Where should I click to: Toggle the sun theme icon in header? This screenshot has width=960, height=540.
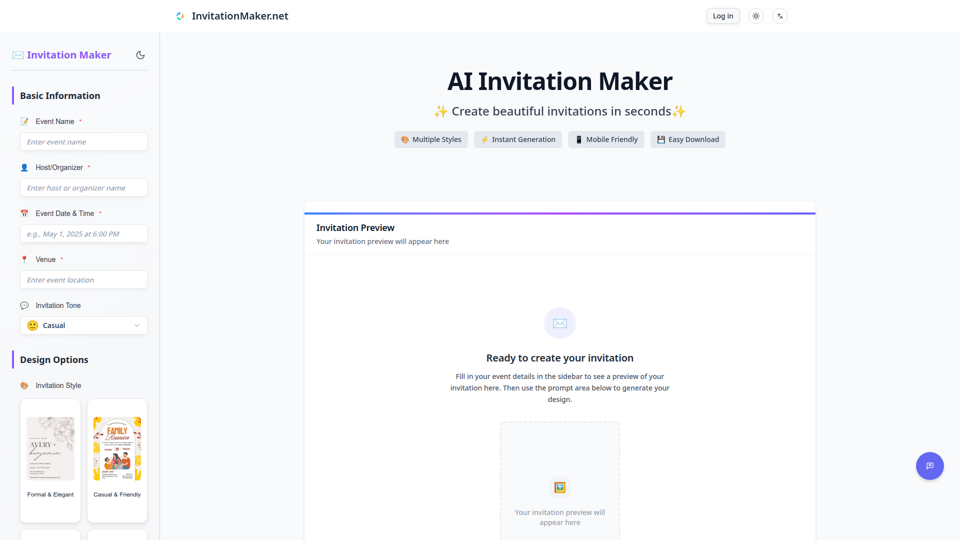click(756, 16)
